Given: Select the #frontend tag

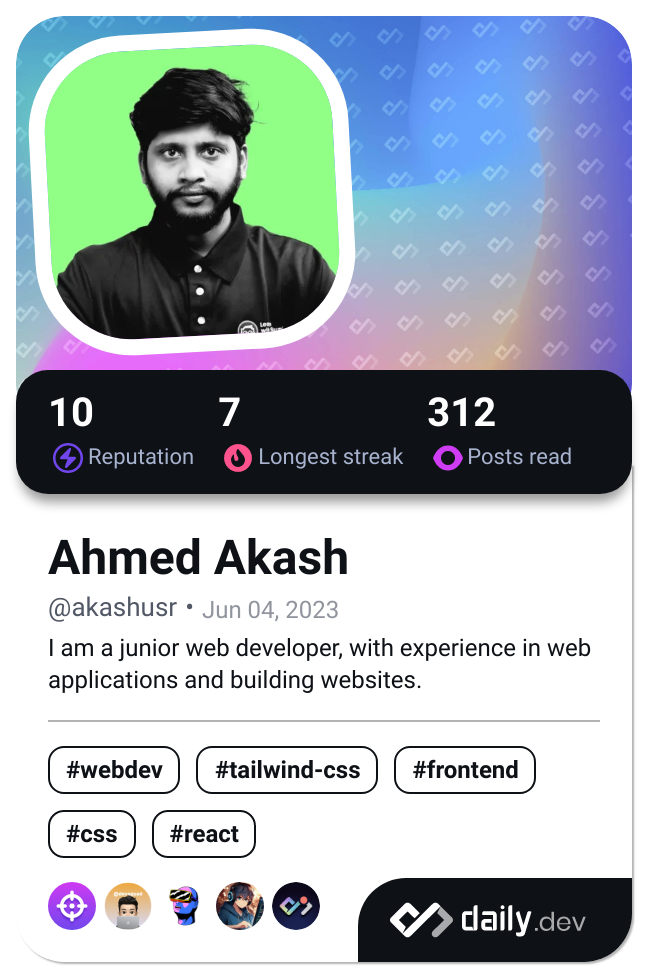Looking at the screenshot, I should tap(465, 770).
